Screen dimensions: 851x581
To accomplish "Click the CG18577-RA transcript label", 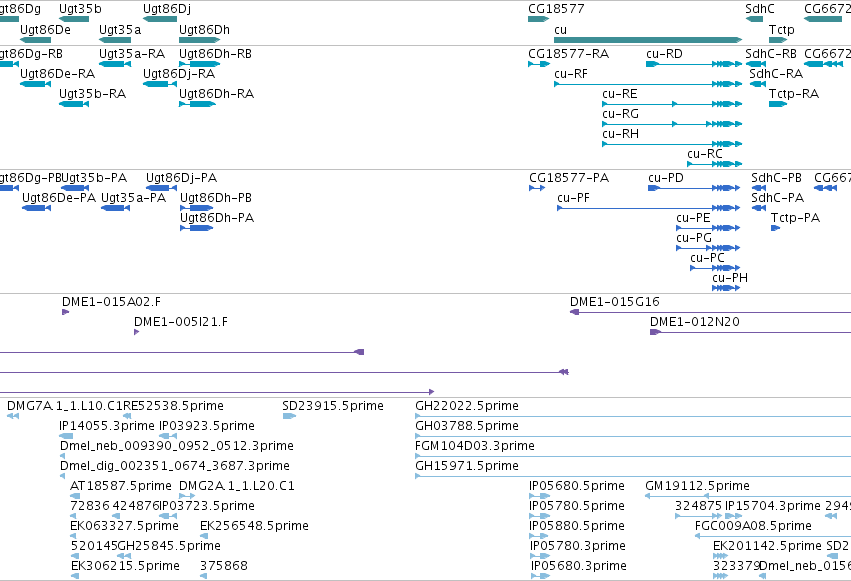I will click(569, 54).
